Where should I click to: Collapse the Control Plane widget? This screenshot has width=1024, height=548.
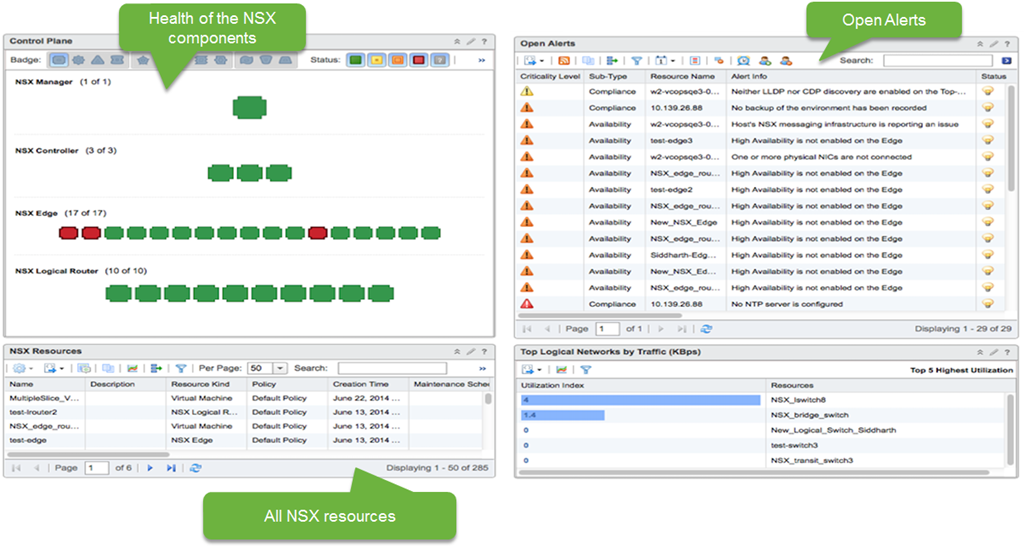click(x=457, y=42)
